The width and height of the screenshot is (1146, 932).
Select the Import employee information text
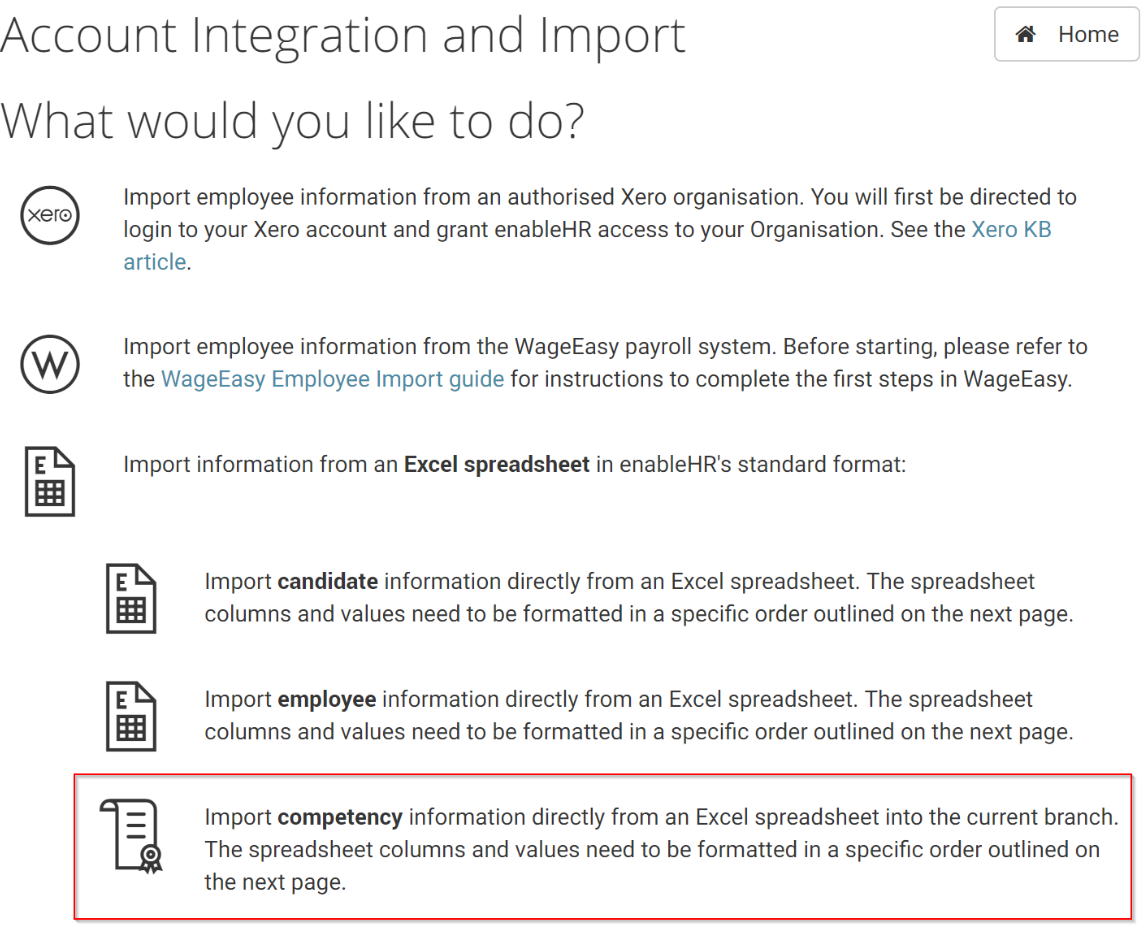(x=639, y=715)
